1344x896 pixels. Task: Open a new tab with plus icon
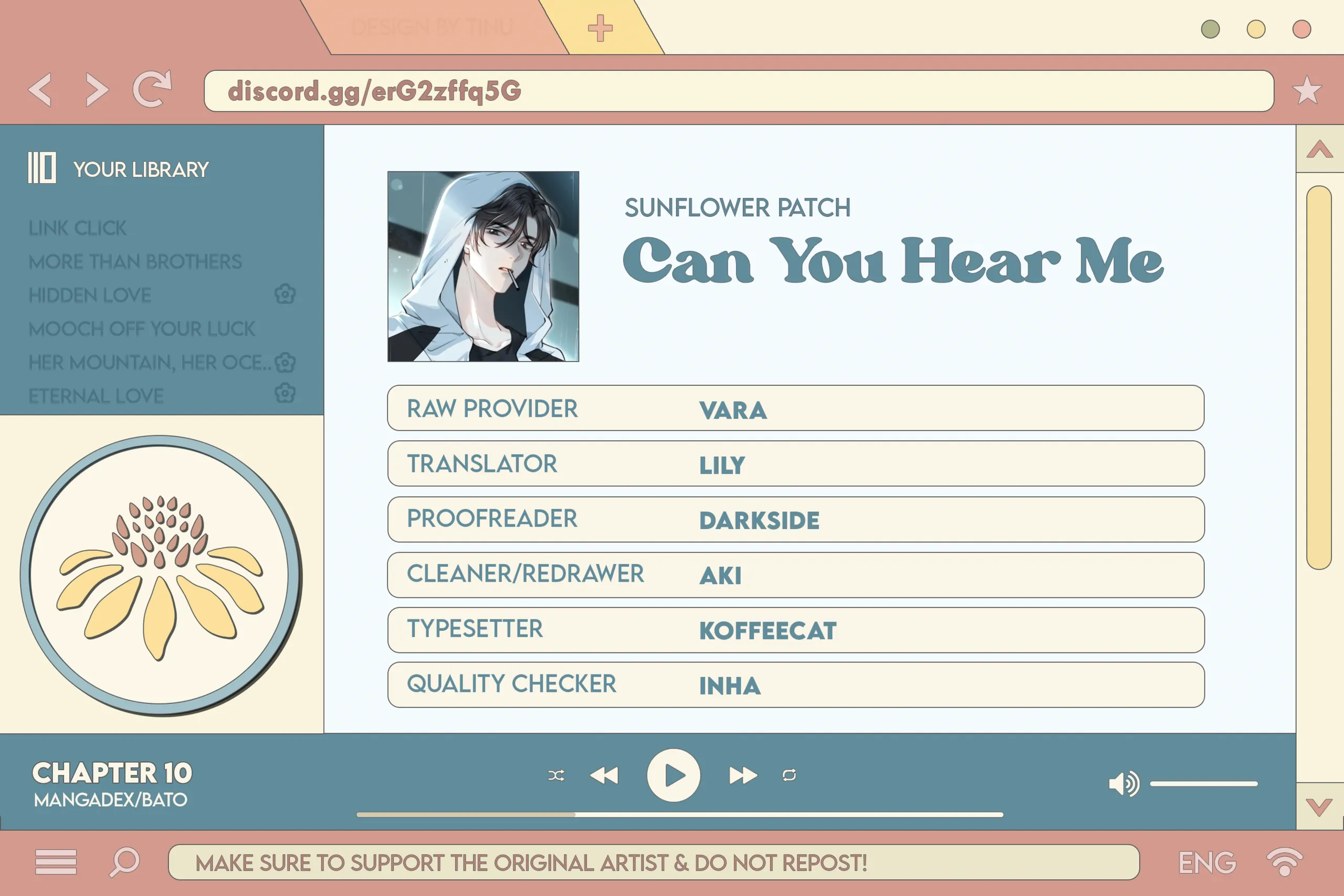pyautogui.click(x=600, y=28)
